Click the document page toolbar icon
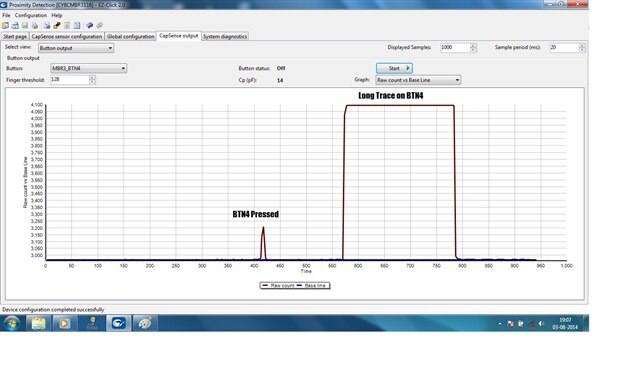The height and width of the screenshot is (365, 619). tap(77, 26)
